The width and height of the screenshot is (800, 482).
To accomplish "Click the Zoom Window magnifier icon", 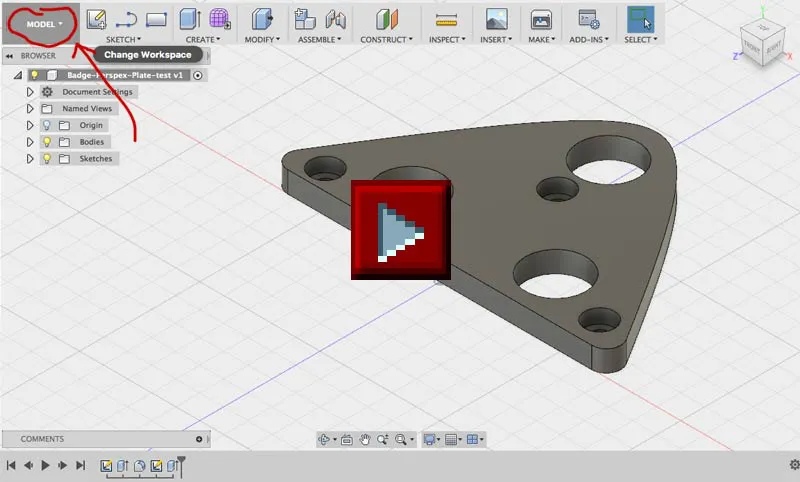I will (401, 439).
